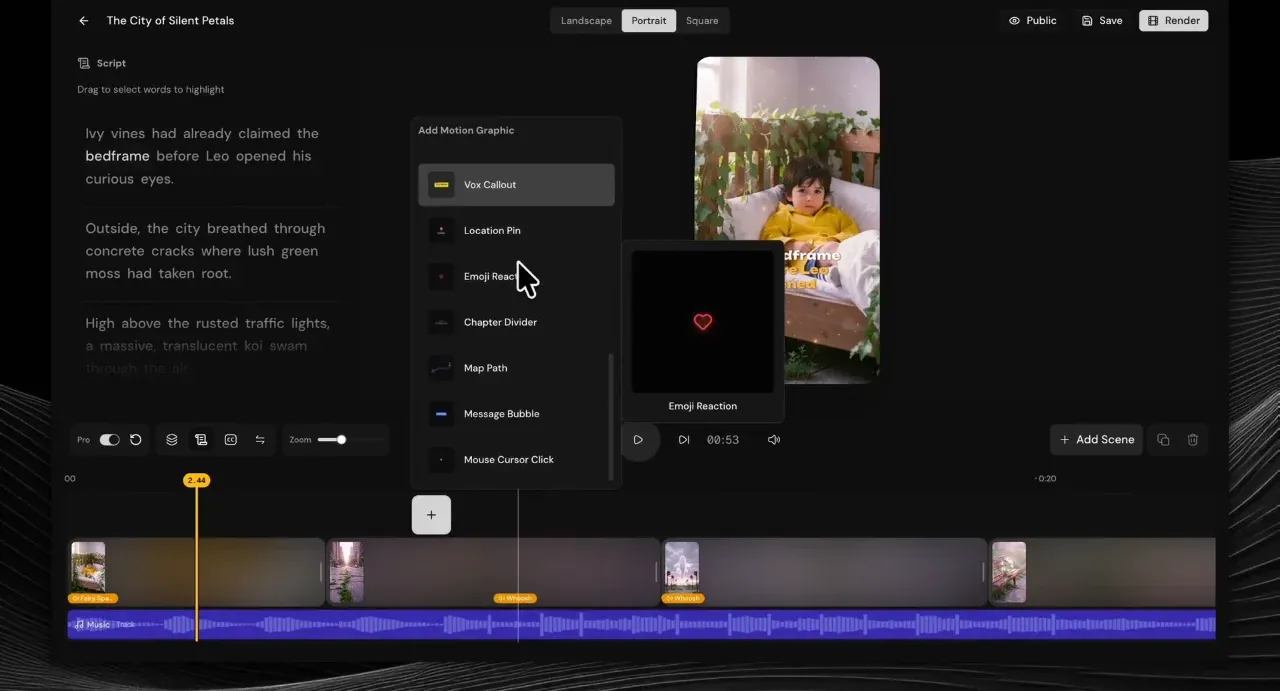Click the Whoosh tag on second scene
This screenshot has height=691, width=1280.
[x=515, y=598]
